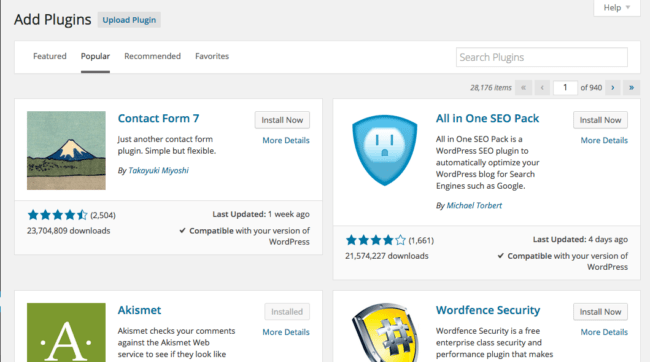Open More Details for Contact Form 7
Viewport: 650px width, 362px height.
point(286,140)
